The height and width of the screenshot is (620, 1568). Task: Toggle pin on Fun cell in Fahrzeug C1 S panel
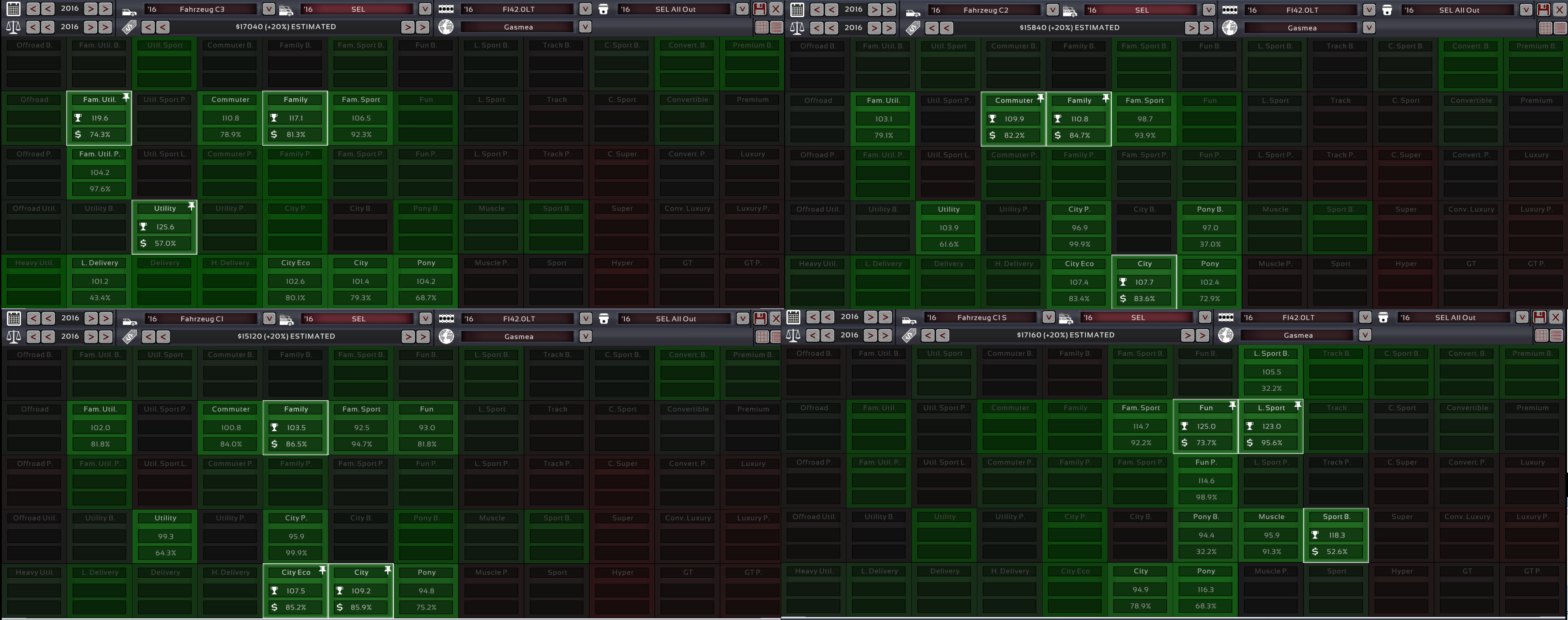[x=1232, y=405]
